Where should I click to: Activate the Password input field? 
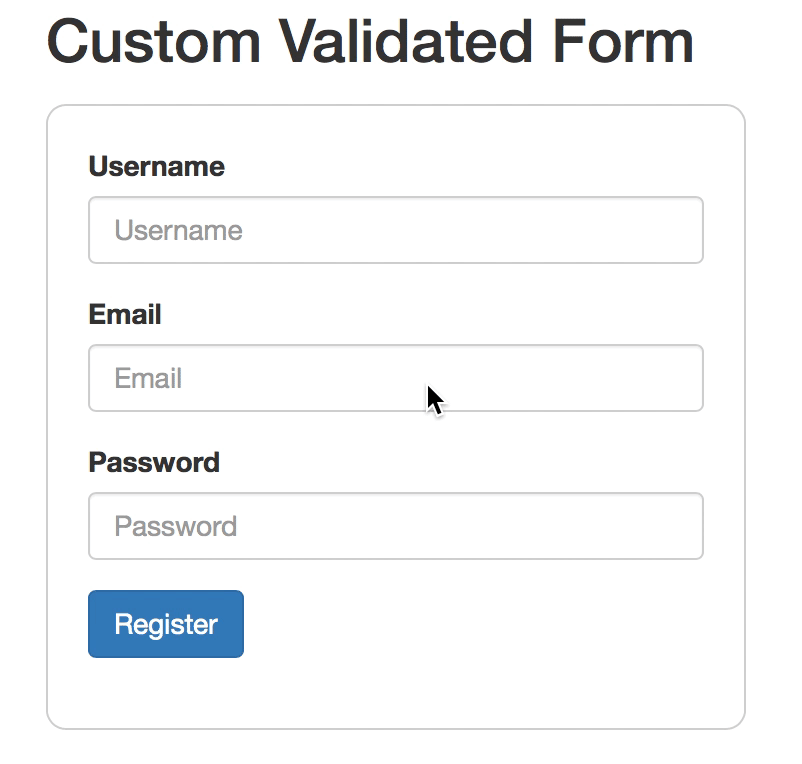coord(396,526)
